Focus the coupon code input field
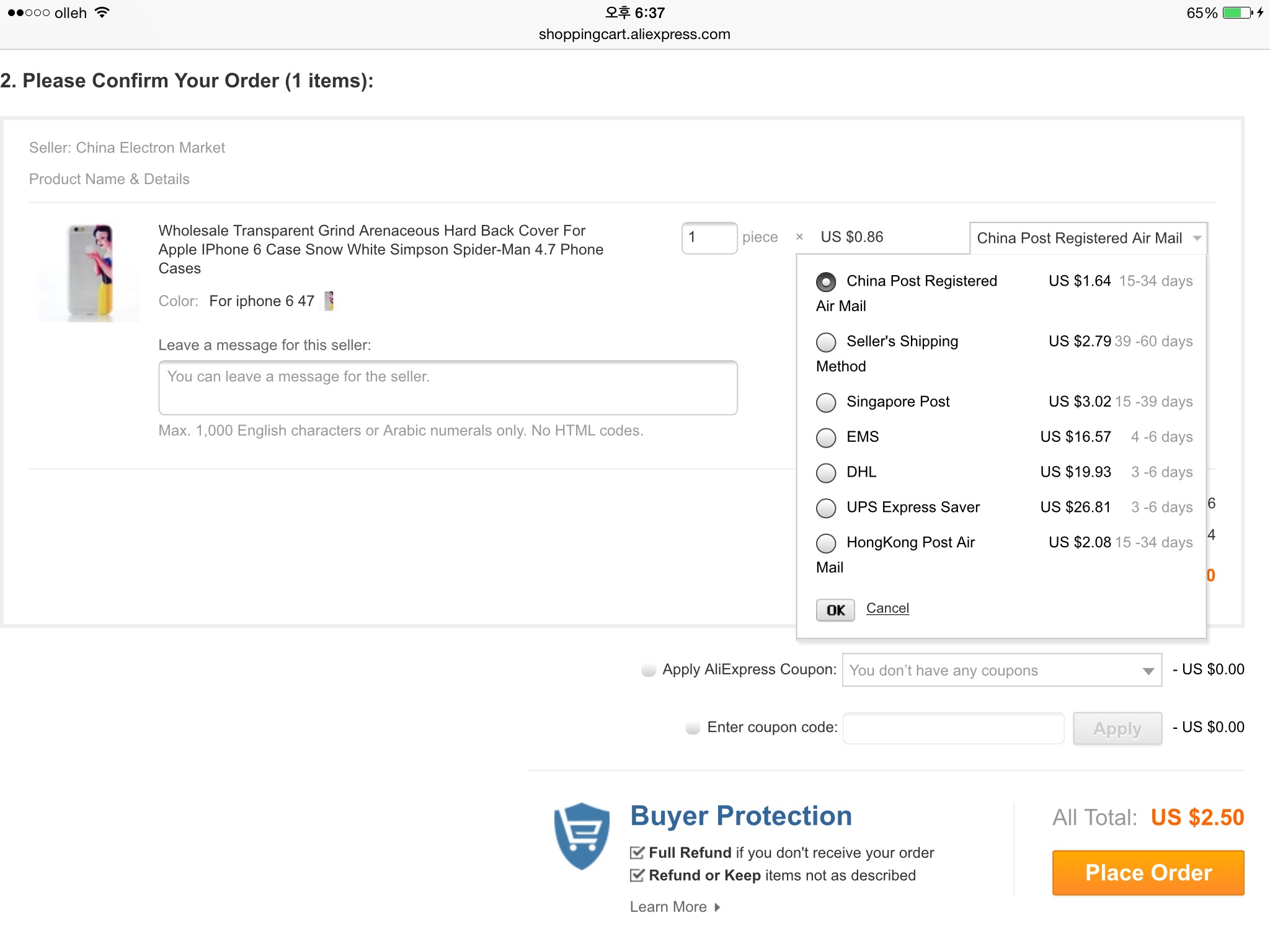The image size is (1270, 952). (x=954, y=728)
